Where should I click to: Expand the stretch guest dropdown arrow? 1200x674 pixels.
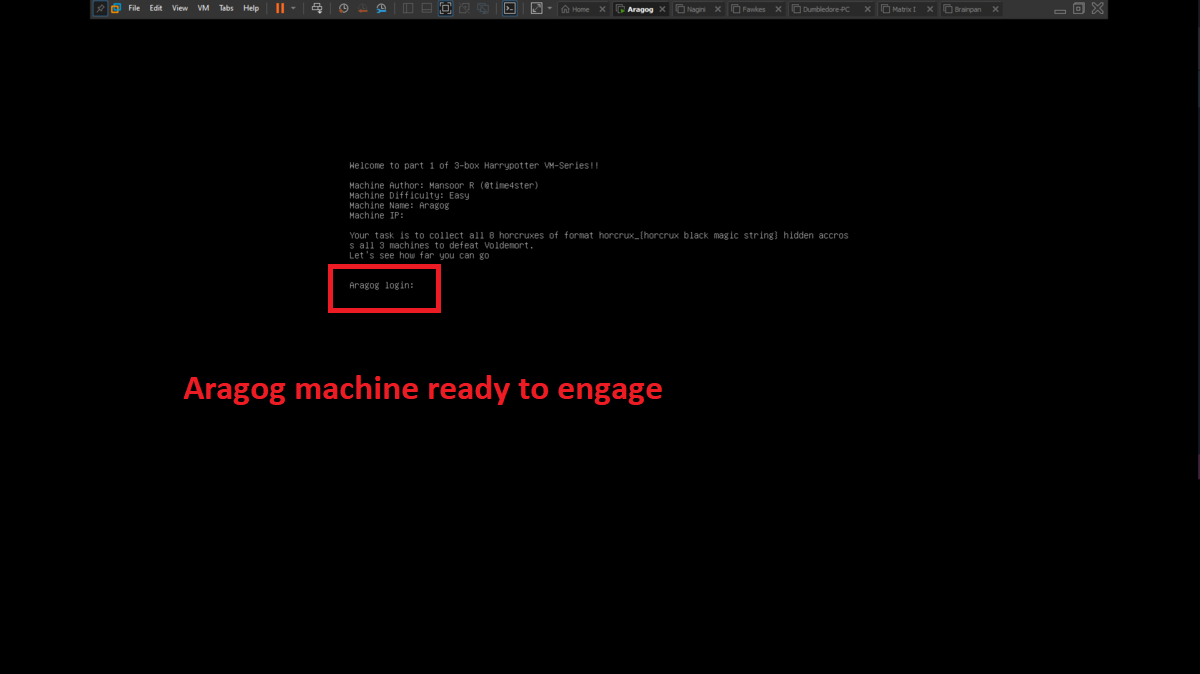[549, 8]
